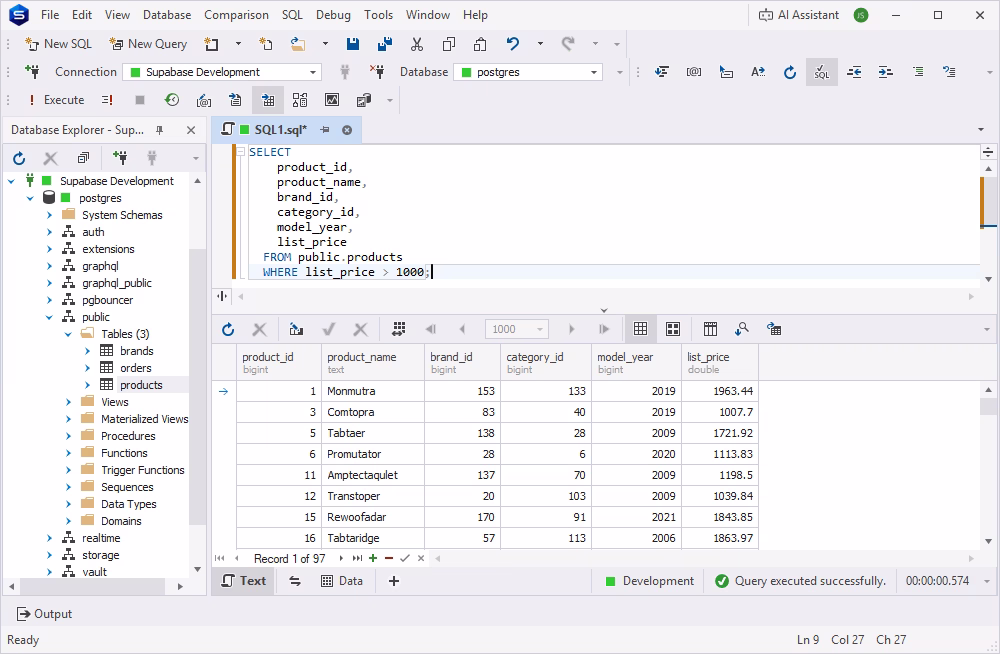Add a new record plus icon
1000x654 pixels.
click(373, 558)
